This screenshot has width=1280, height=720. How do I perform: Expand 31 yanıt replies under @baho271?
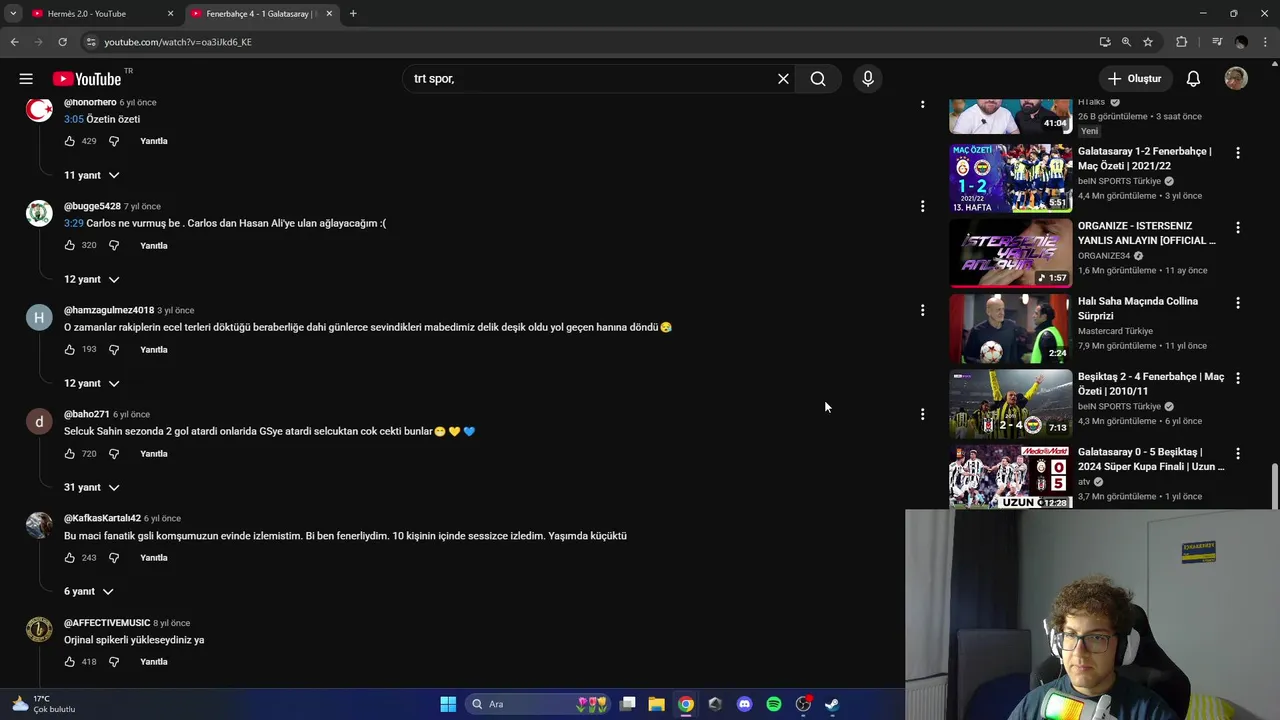tap(91, 487)
